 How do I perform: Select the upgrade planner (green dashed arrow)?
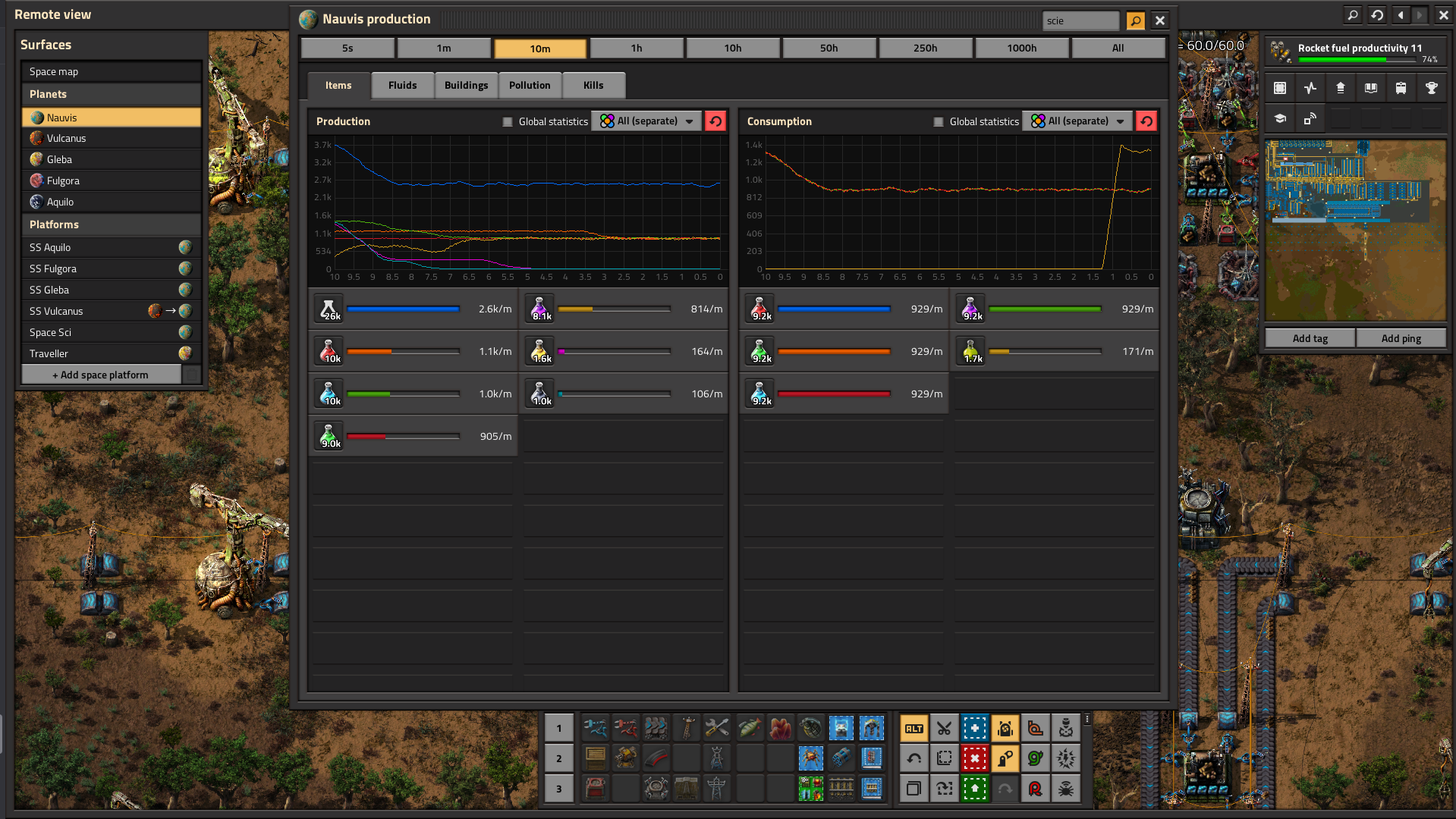click(x=974, y=789)
